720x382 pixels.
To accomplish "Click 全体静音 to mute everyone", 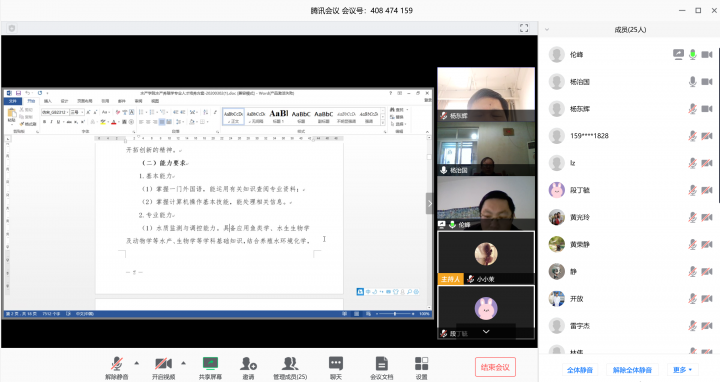I will click(579, 370).
